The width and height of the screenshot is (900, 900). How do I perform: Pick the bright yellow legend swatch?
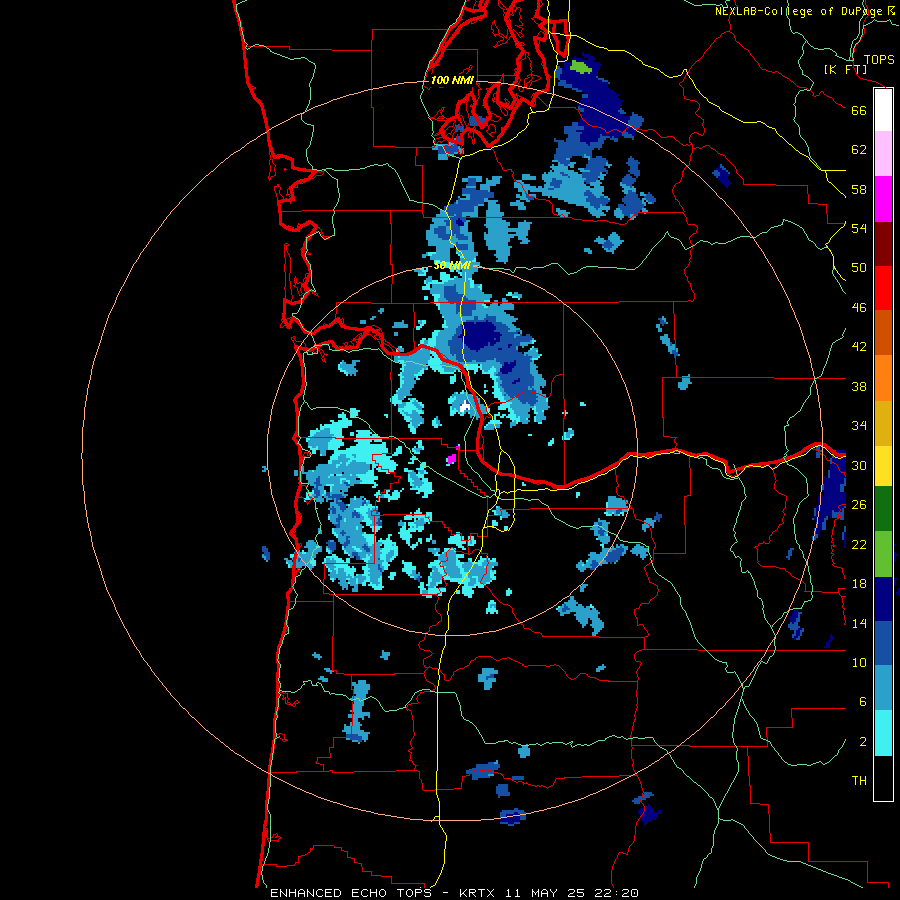883,465
